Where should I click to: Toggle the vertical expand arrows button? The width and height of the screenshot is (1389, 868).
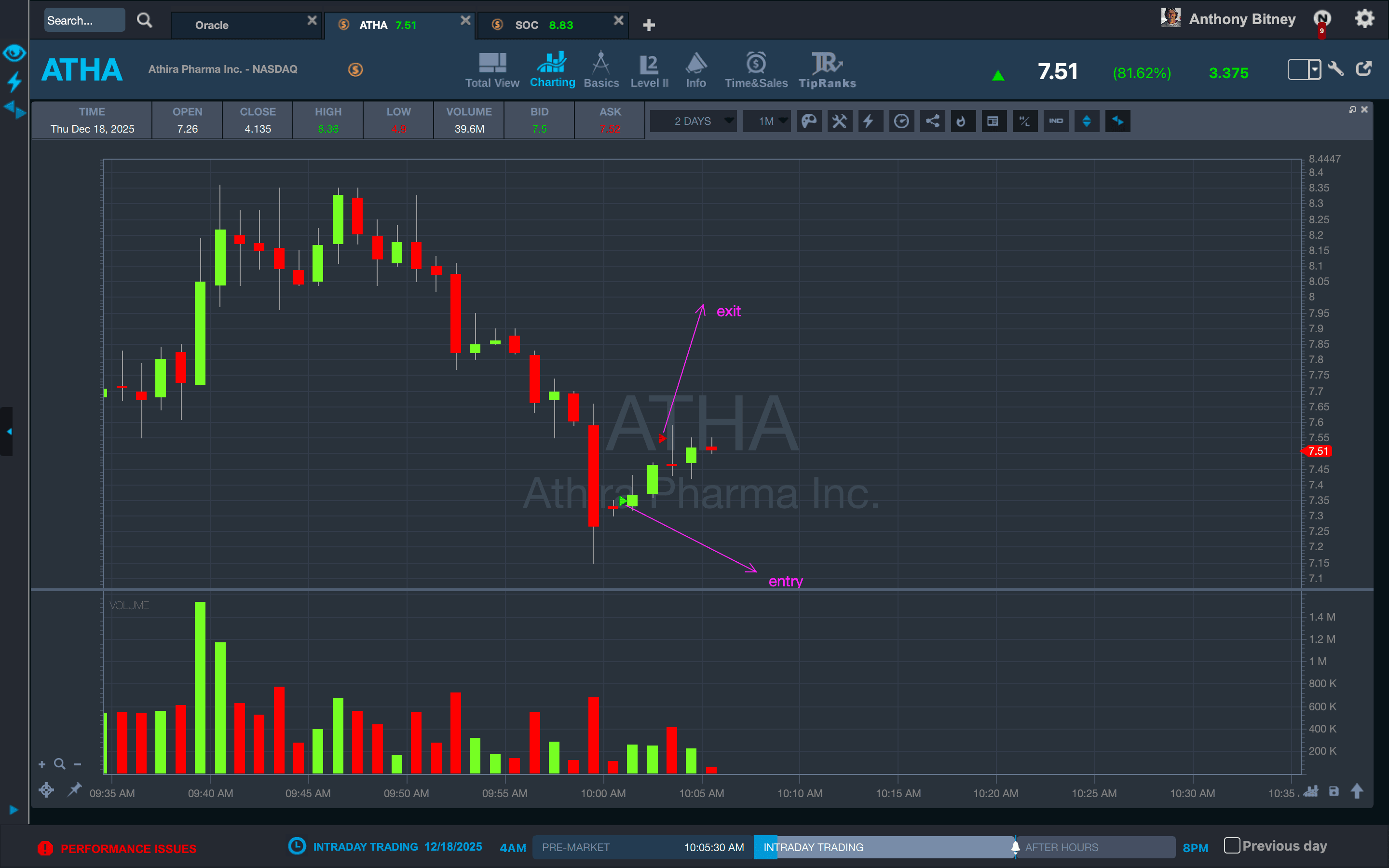[1087, 121]
